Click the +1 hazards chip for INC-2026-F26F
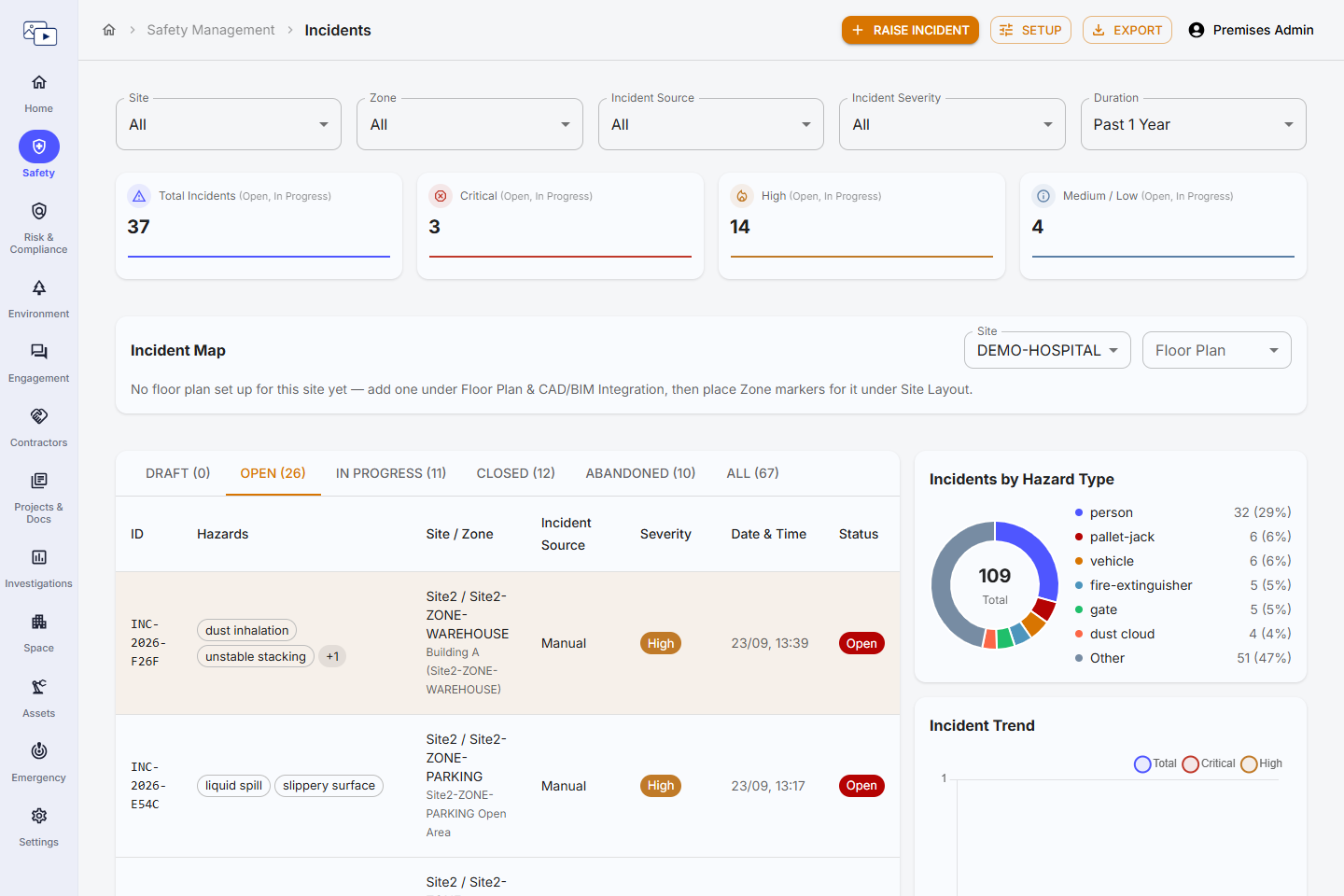Image resolution: width=1344 pixels, height=896 pixels. click(x=332, y=657)
